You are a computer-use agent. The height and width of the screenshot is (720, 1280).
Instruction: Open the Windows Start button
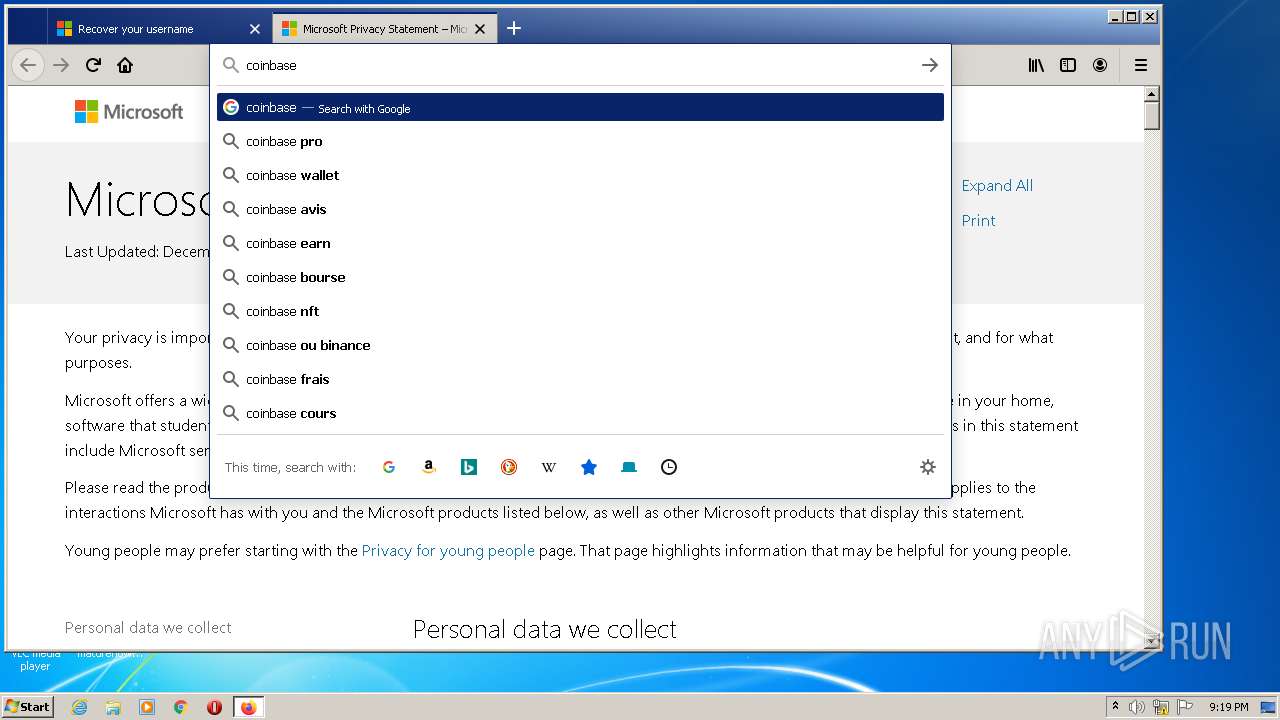click(28, 706)
